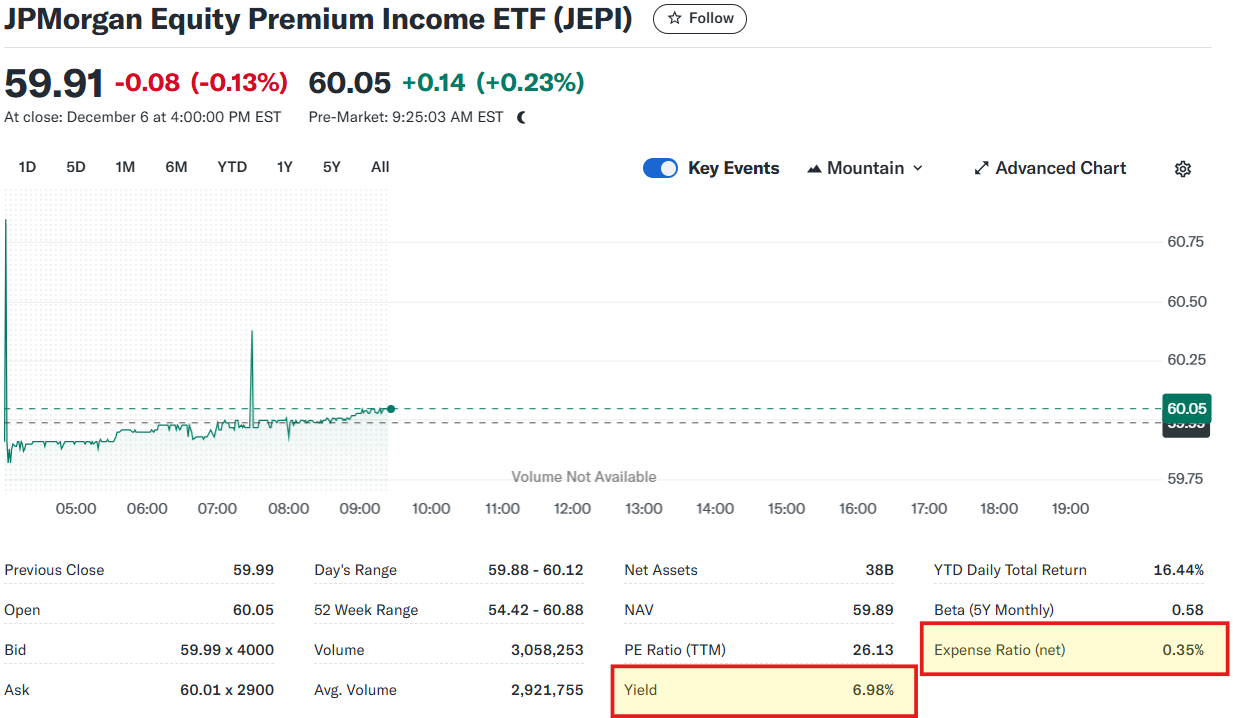Viewport: 1233px width, 718px height.
Task: Click Day's Range value 59.88 - 60.12
Action: (x=536, y=570)
